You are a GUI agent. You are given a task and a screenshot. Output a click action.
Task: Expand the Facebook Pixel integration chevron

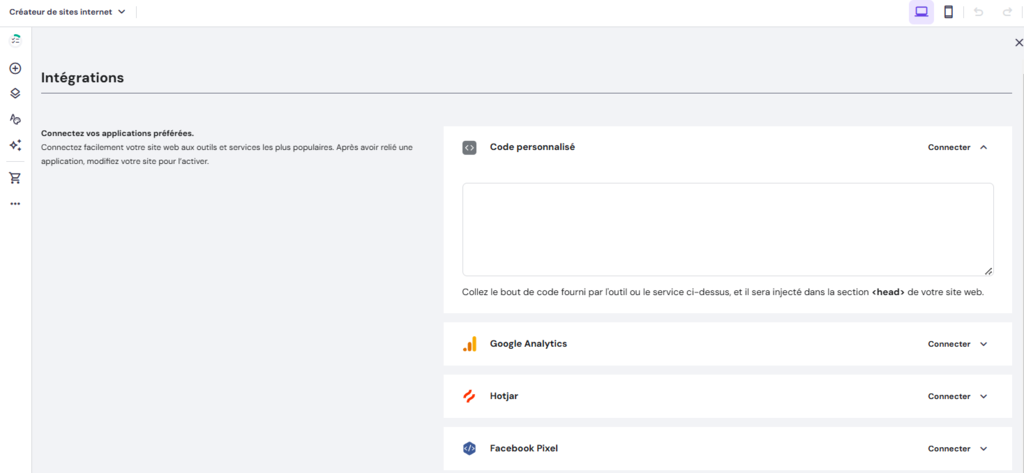click(984, 449)
